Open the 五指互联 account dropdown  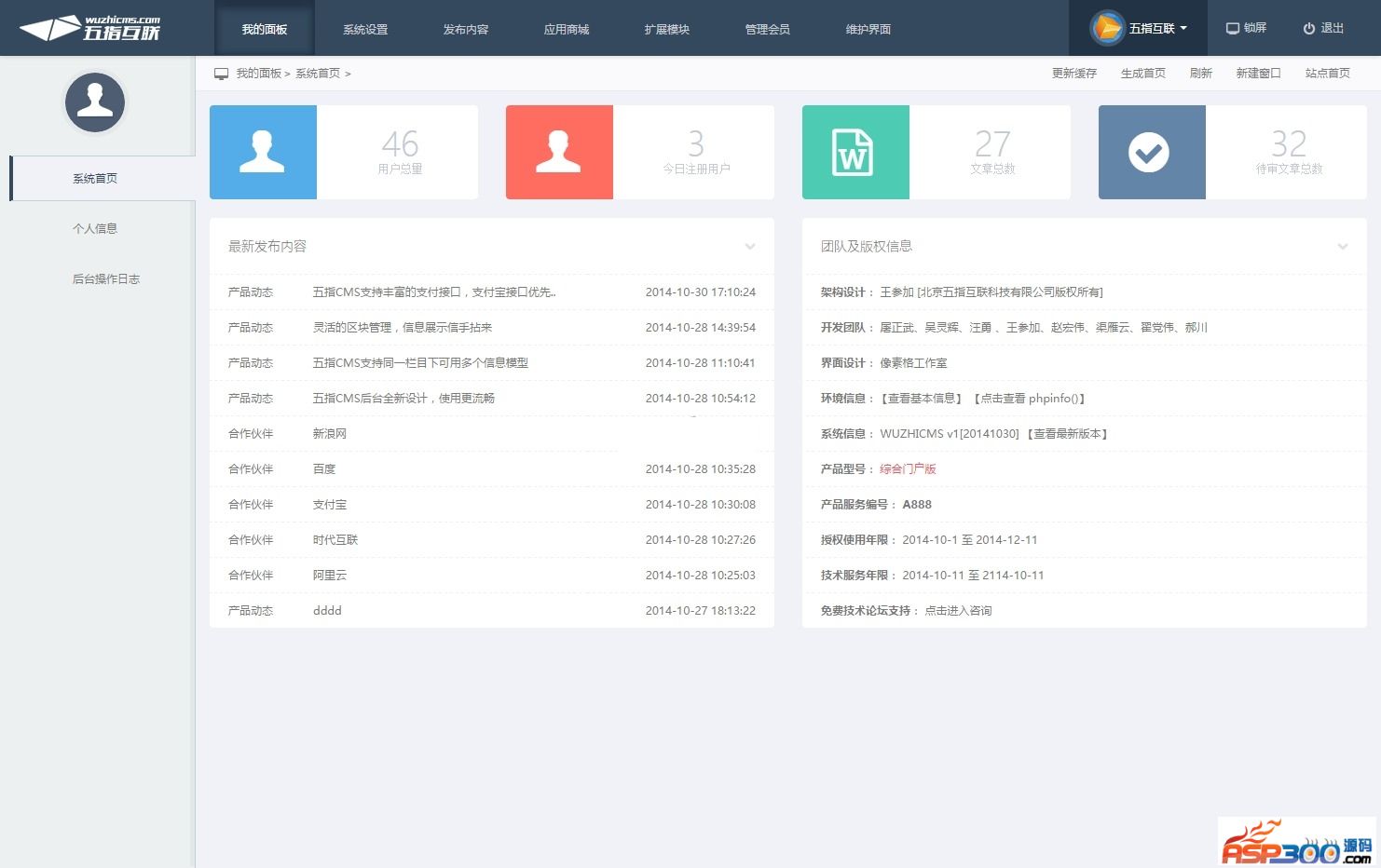(1158, 28)
